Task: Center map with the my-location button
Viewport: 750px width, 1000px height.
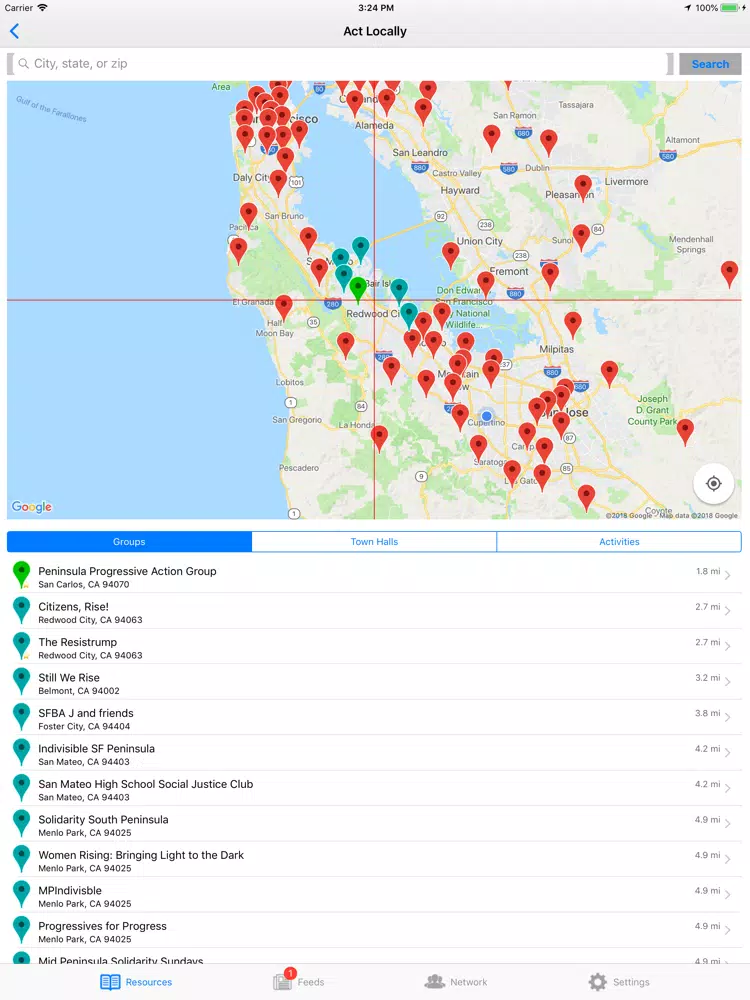Action: click(713, 483)
